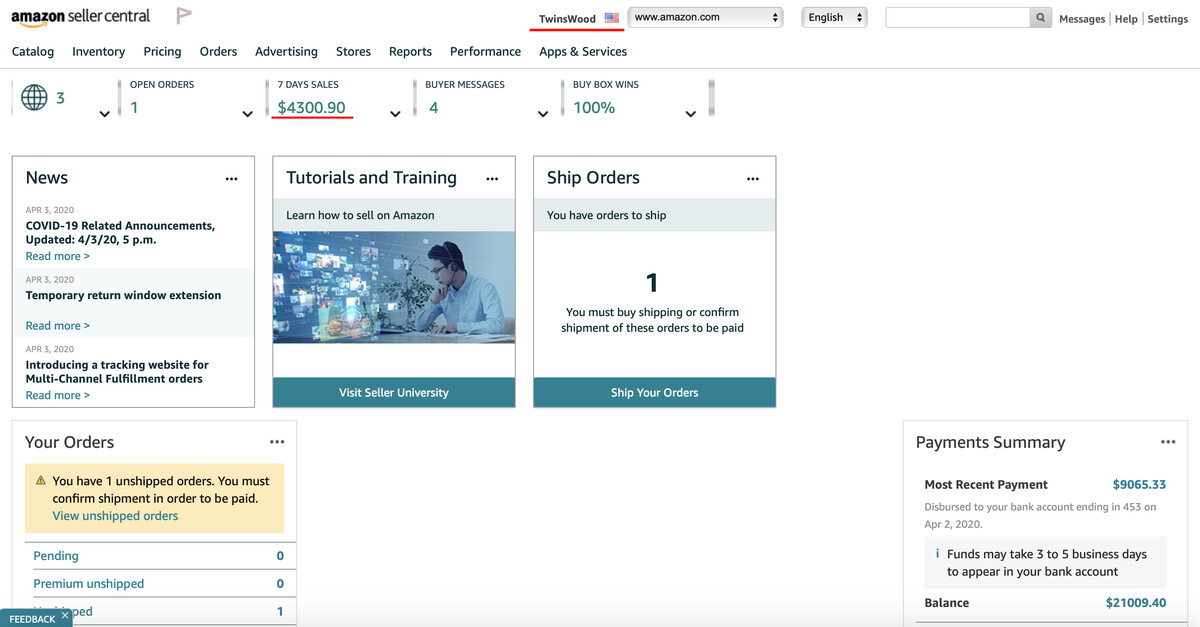Click the 100% Buy Box Wins value
The height and width of the screenshot is (627, 1200).
(594, 107)
